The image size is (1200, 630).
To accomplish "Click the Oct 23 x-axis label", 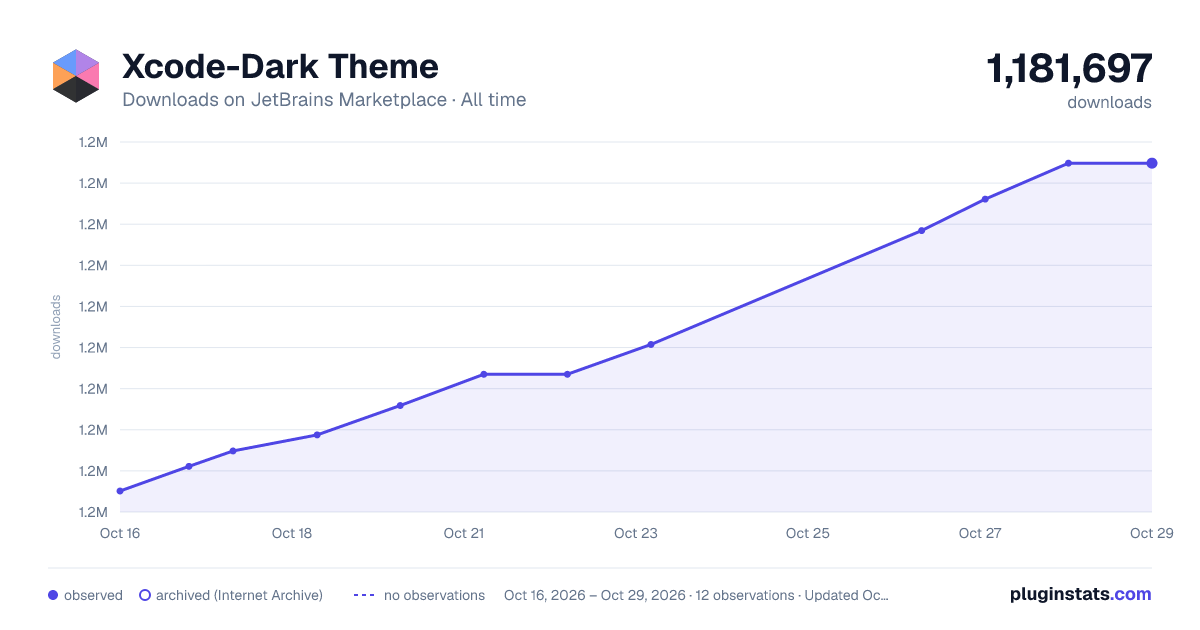I will pos(636,533).
